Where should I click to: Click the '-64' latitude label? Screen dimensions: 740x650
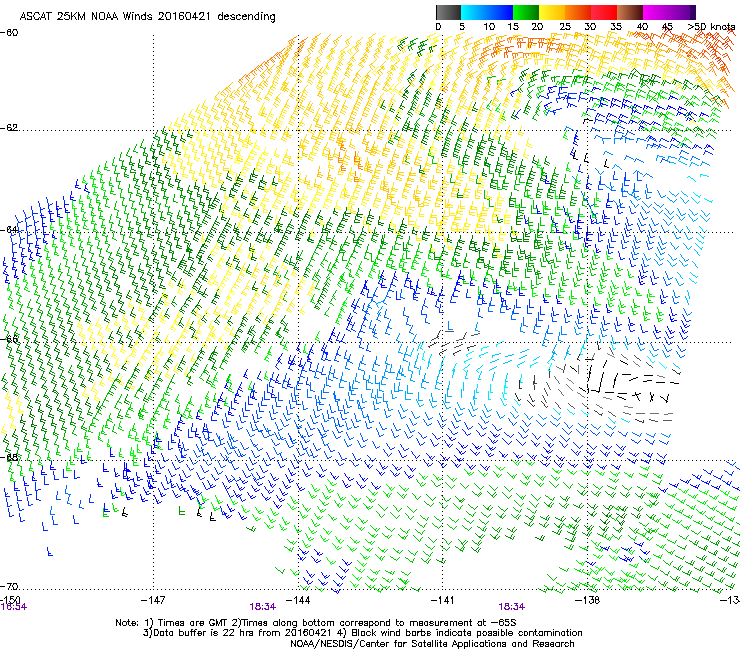pos(9,230)
